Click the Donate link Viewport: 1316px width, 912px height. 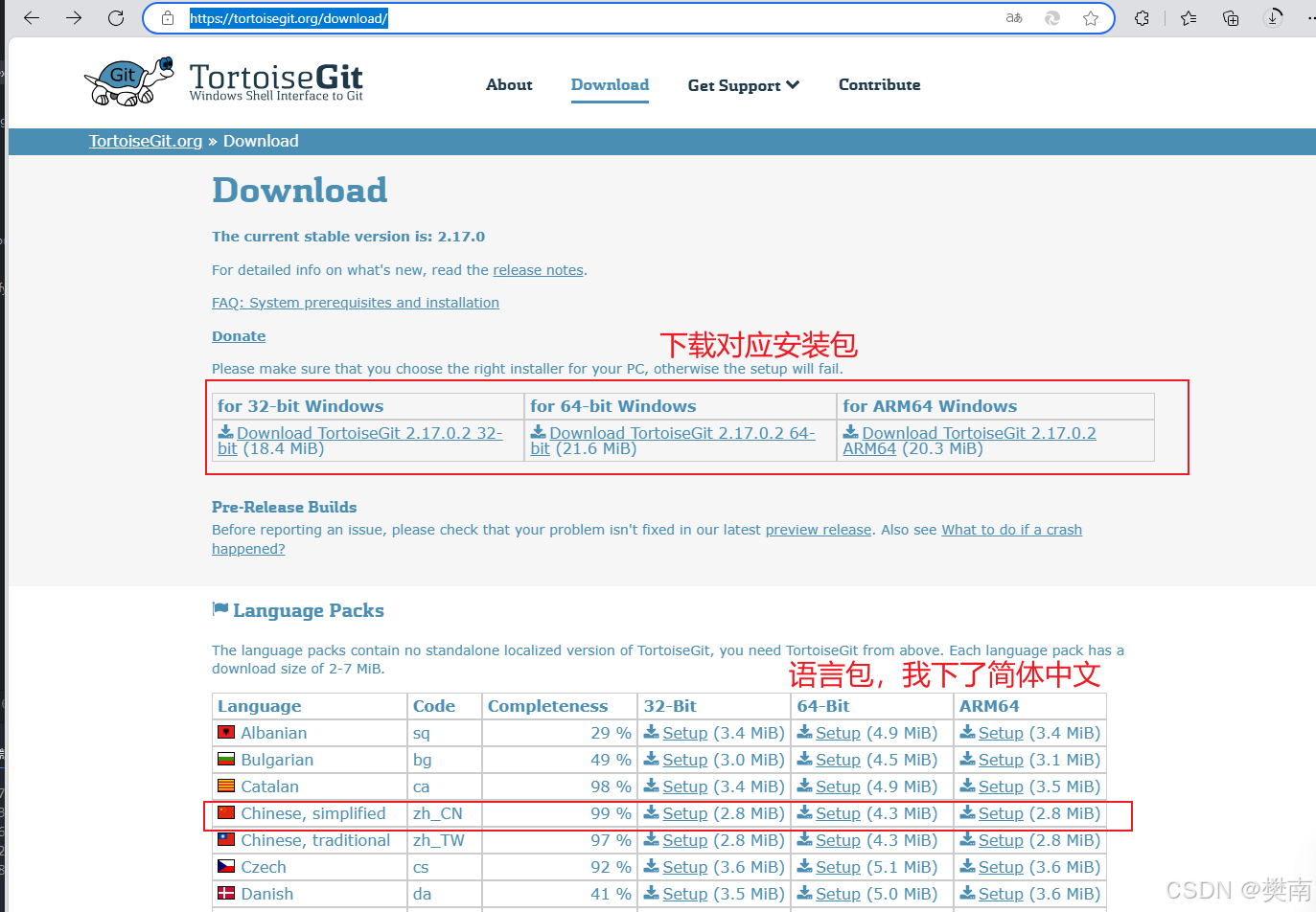click(239, 336)
